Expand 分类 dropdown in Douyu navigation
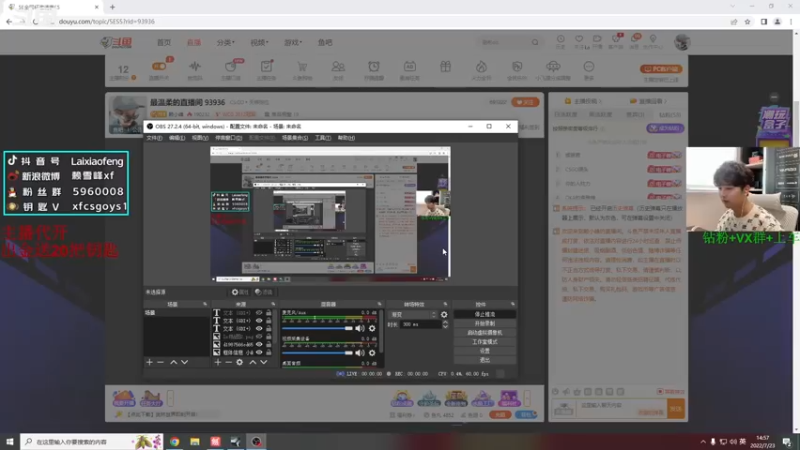800x450 pixels. point(225,42)
